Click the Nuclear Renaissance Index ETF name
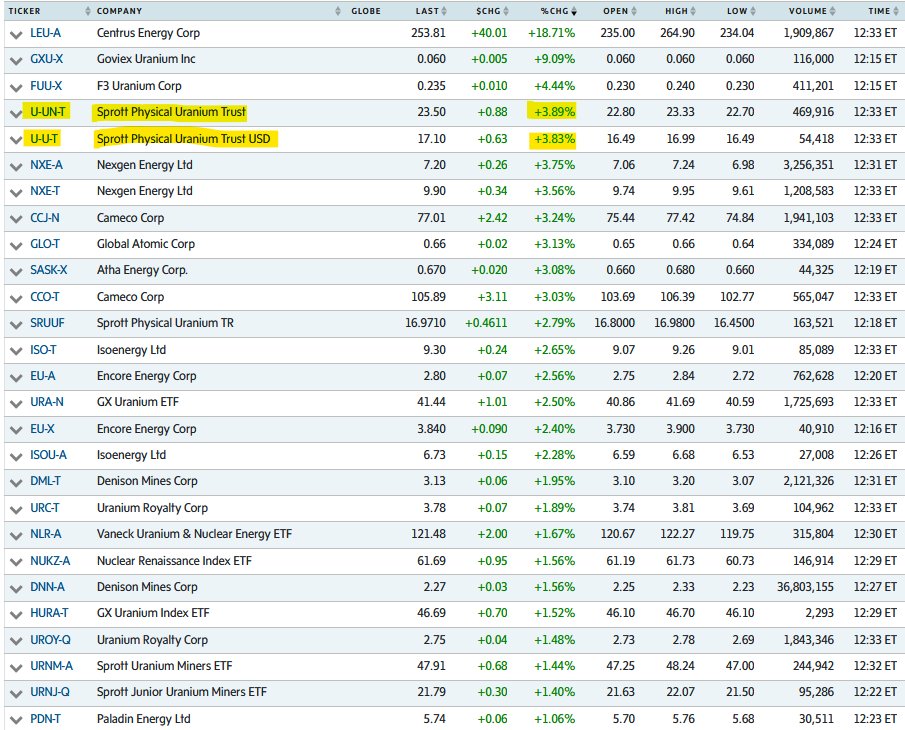905x730 pixels. [174, 560]
